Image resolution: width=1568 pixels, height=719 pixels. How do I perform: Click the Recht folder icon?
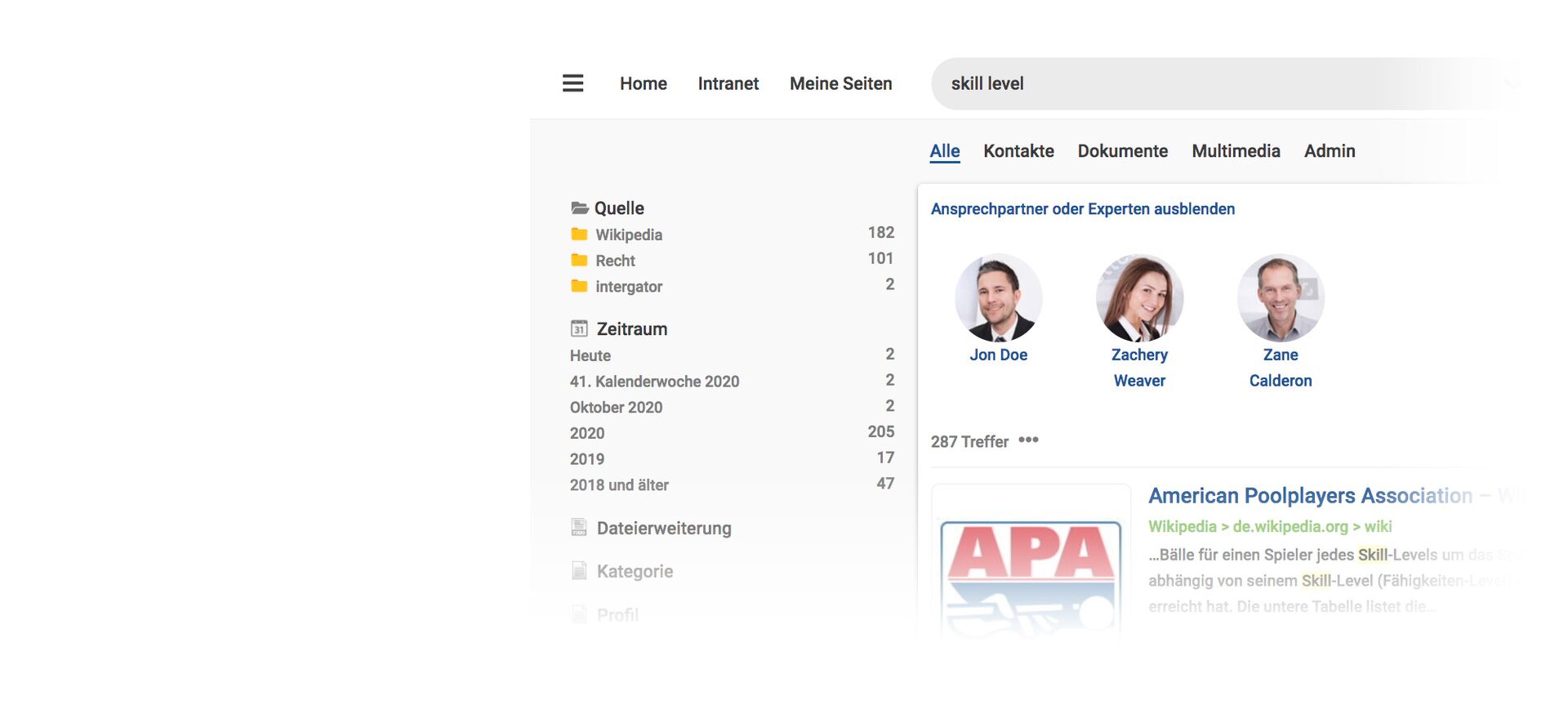point(579,260)
